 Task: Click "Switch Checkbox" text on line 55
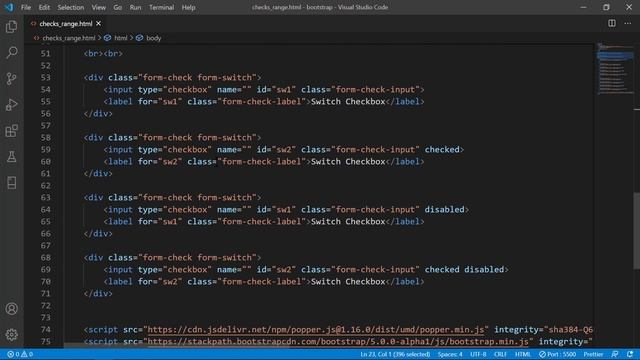[348, 101]
